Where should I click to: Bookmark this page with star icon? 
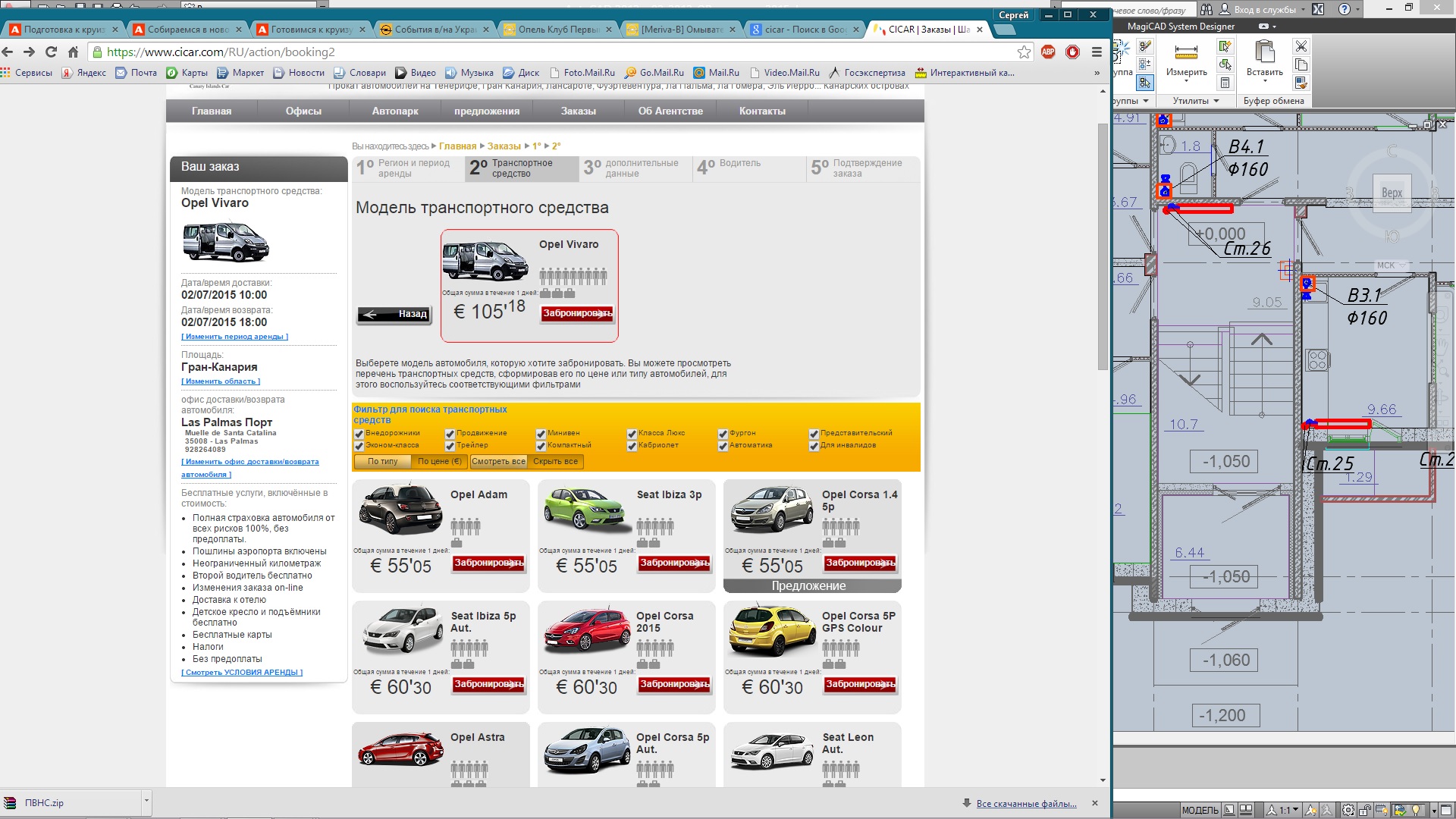[x=1024, y=52]
